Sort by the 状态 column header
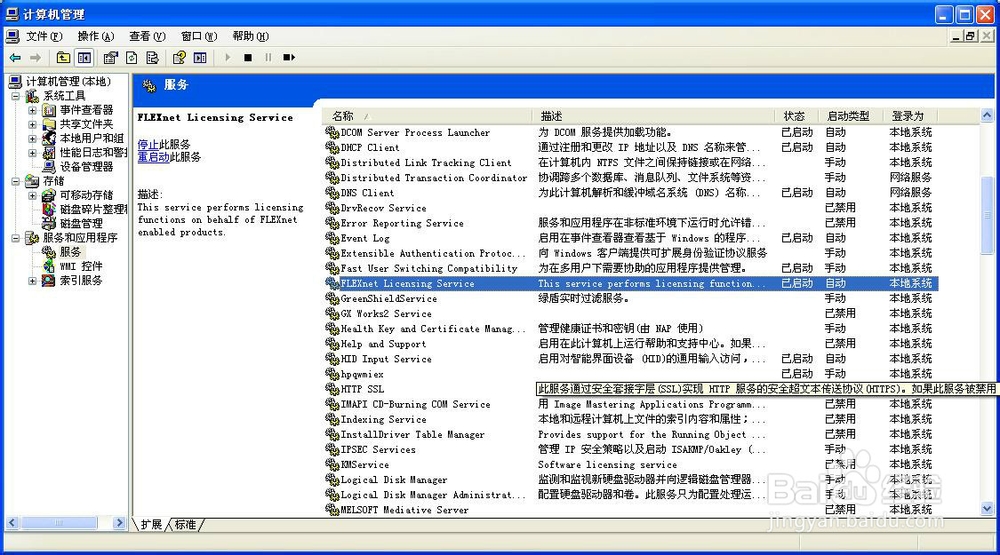The height and width of the screenshot is (555, 1000). pyautogui.click(x=797, y=115)
